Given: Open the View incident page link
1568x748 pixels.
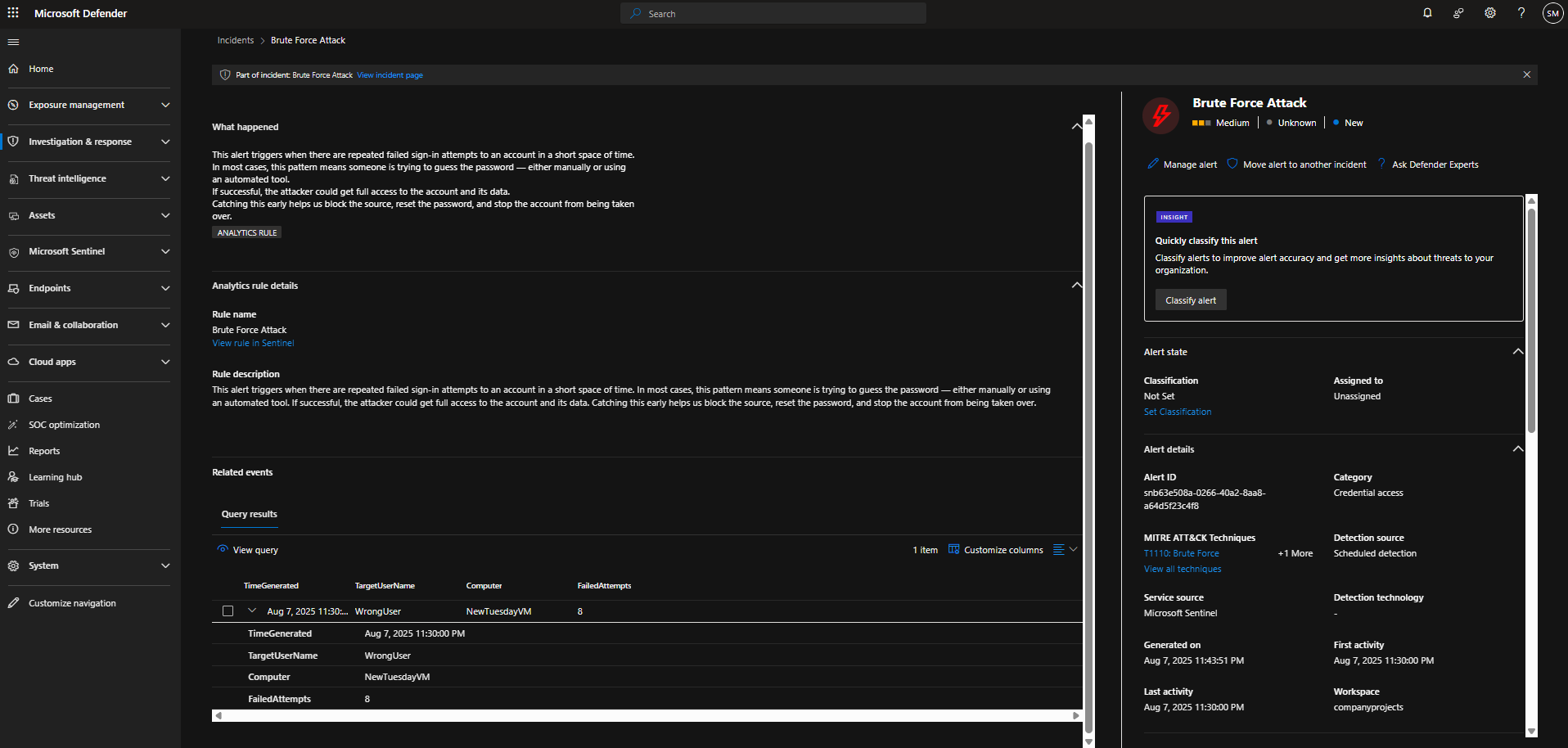Looking at the screenshot, I should pos(390,75).
